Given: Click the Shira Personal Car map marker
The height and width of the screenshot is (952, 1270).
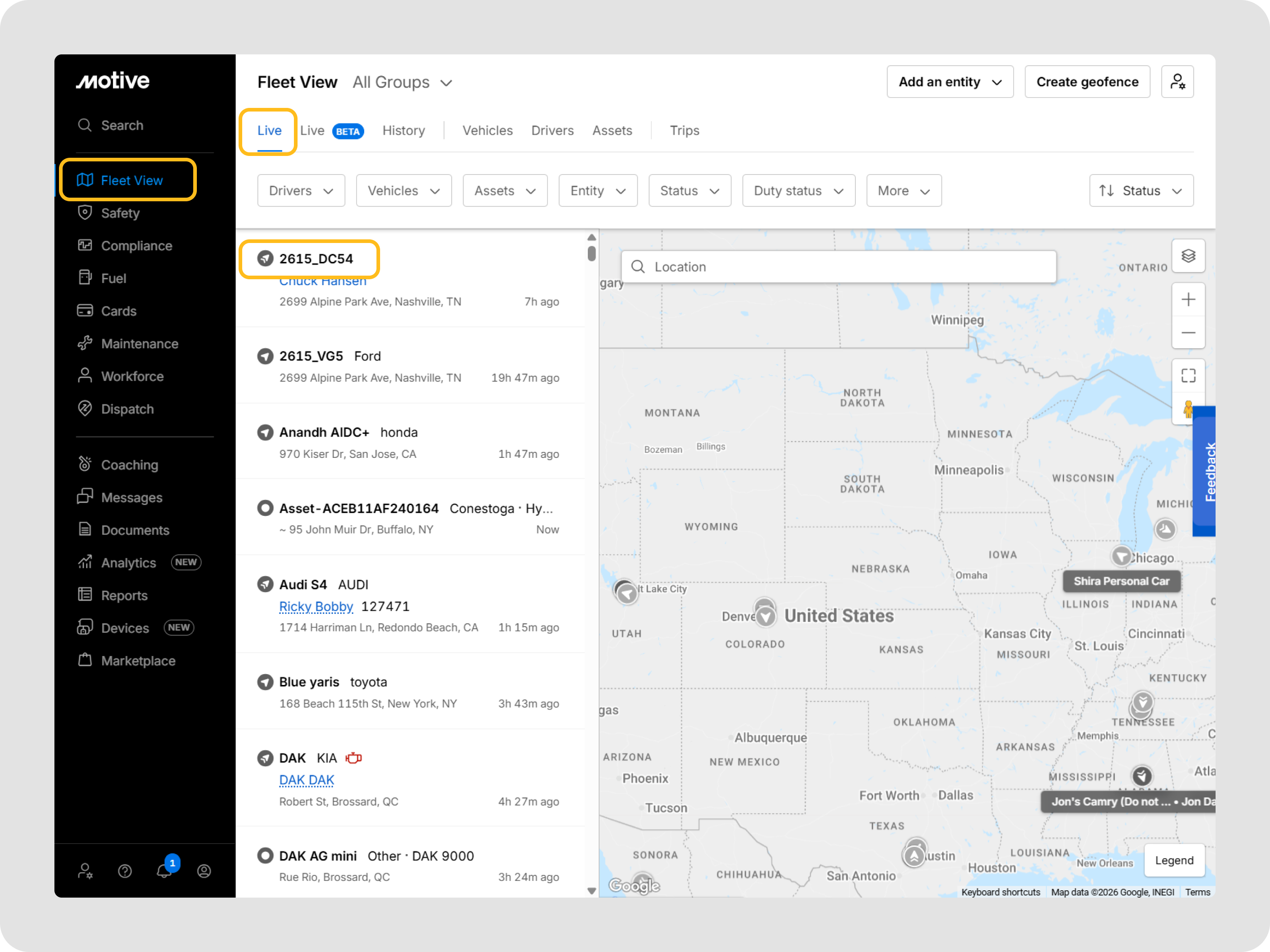Looking at the screenshot, I should (x=1121, y=555).
